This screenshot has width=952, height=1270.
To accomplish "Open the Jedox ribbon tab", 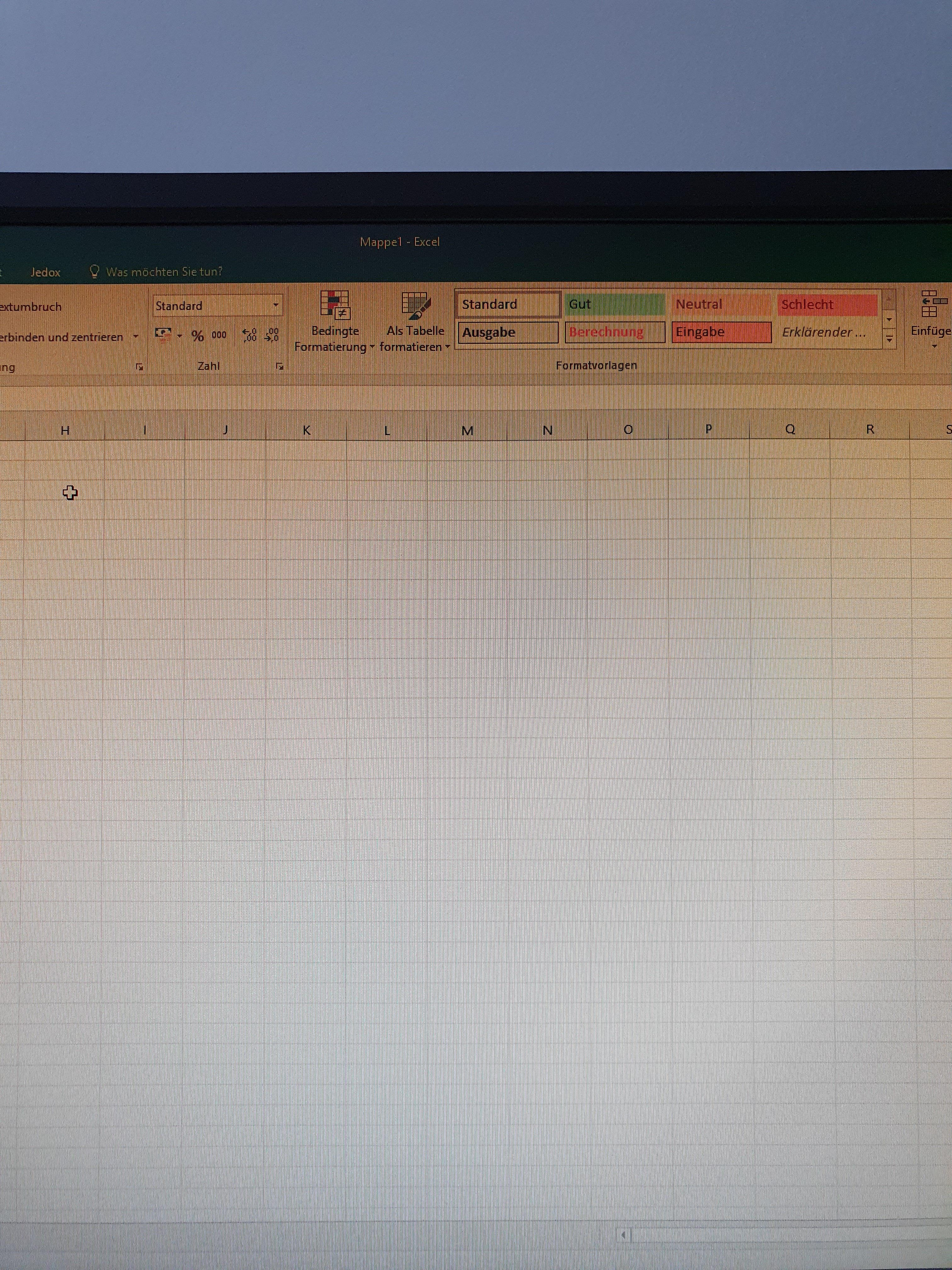I will point(45,272).
